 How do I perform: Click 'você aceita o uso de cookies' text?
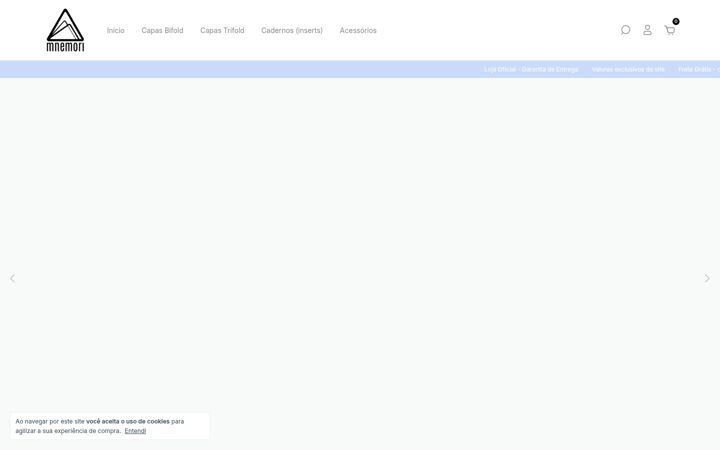128,421
